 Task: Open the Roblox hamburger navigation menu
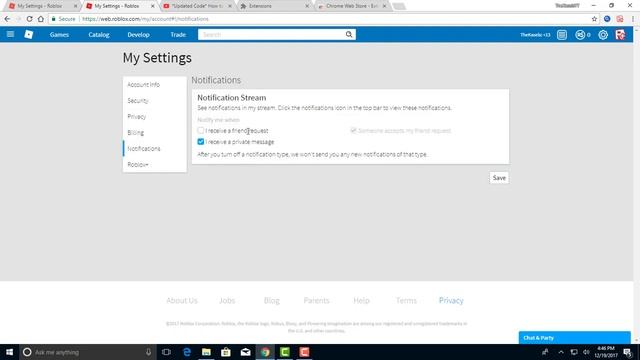pyautogui.click(x=10, y=34)
